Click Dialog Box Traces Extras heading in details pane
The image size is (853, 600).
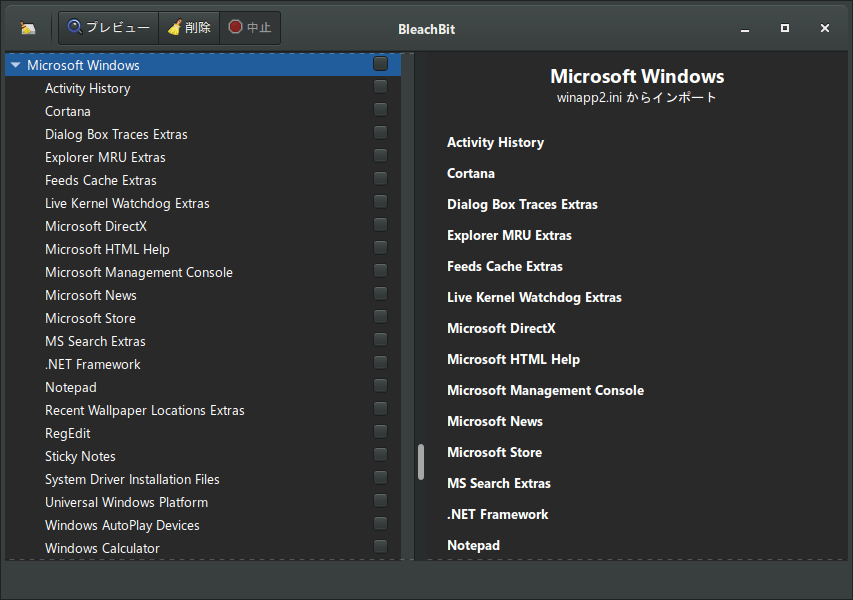(522, 205)
